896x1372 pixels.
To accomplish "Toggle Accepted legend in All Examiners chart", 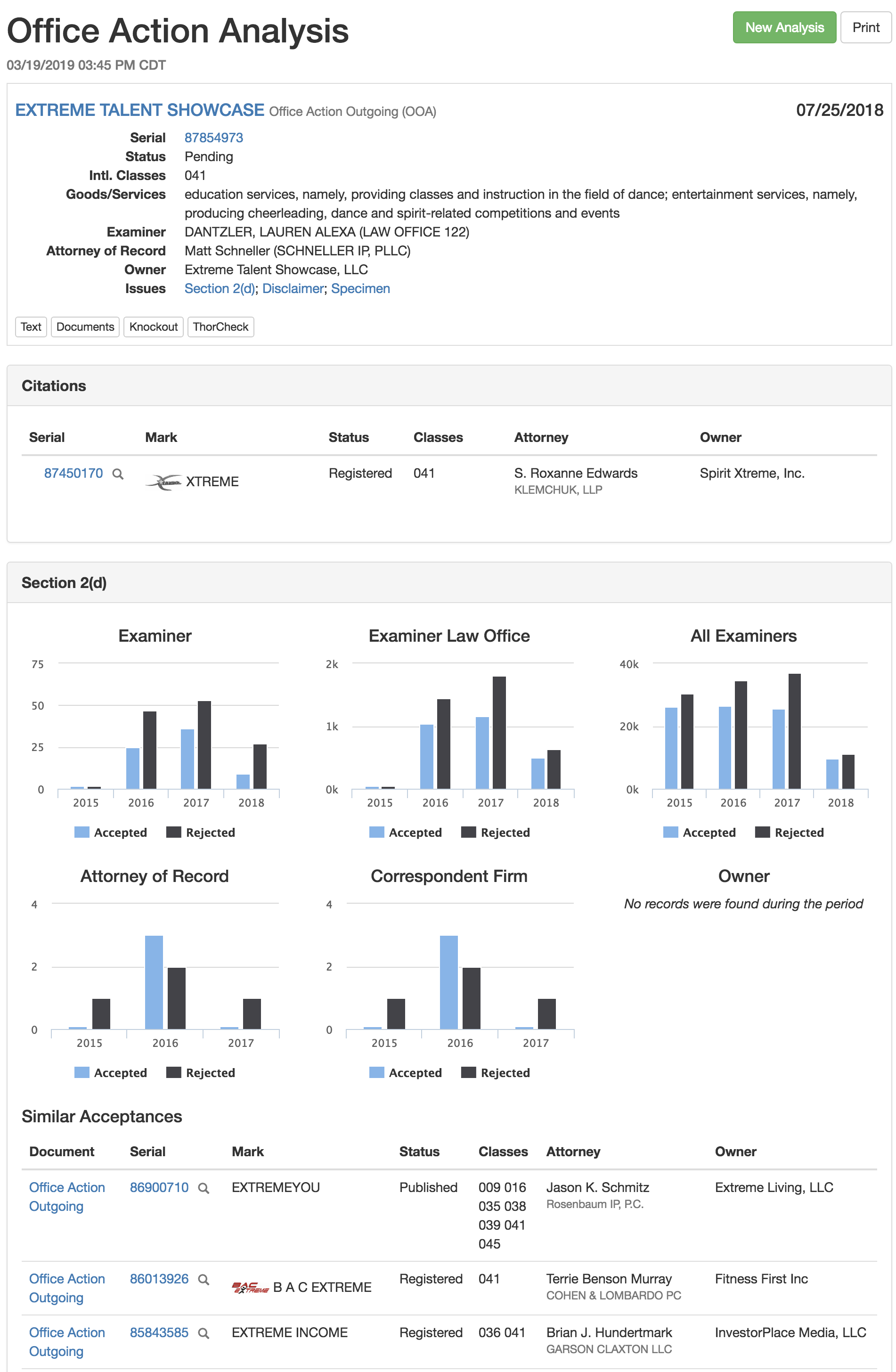I will 700,833.
